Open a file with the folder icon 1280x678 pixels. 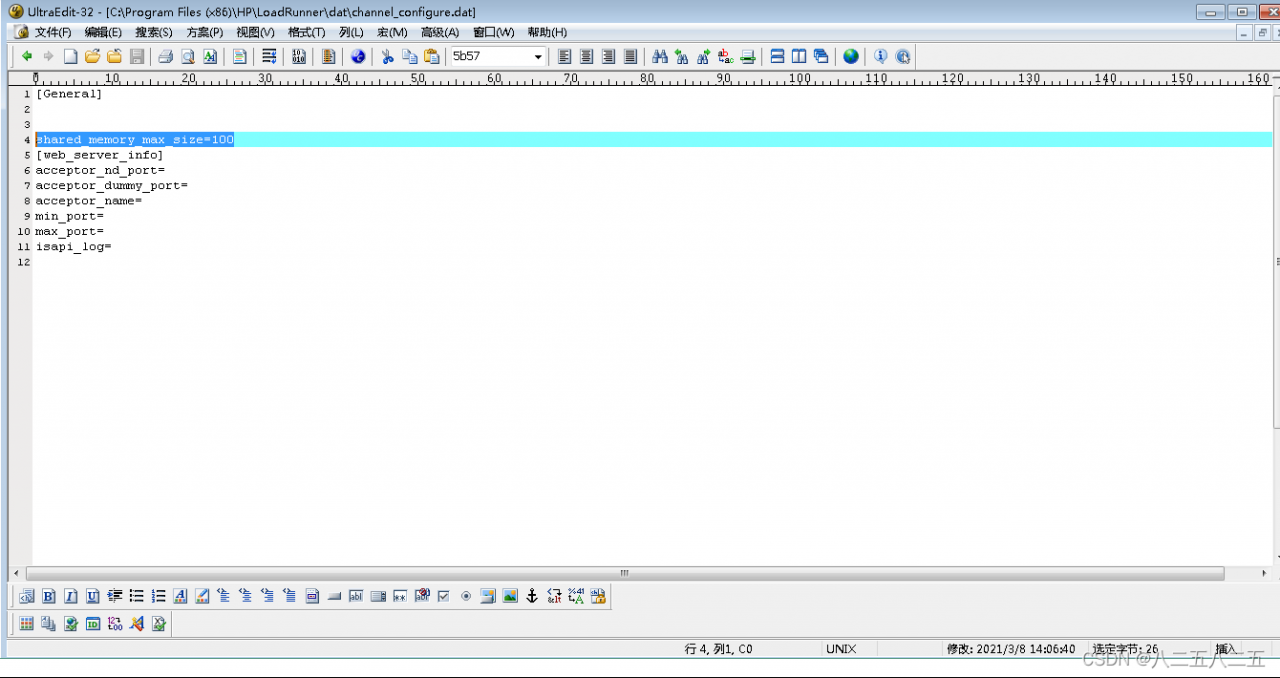click(92, 57)
